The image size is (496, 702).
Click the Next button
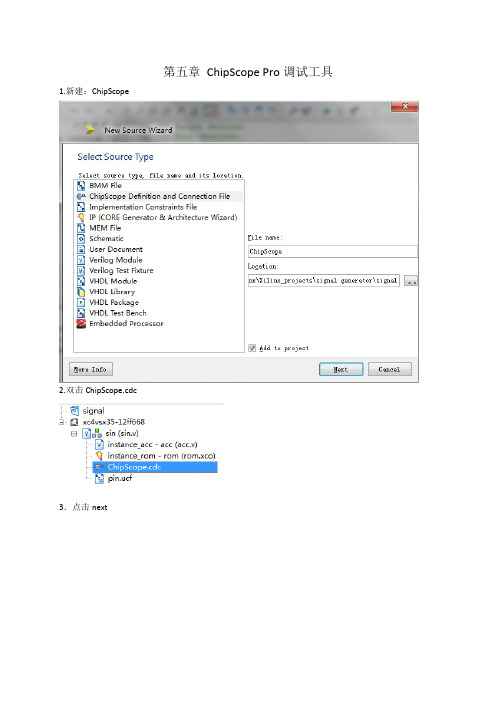[341, 369]
